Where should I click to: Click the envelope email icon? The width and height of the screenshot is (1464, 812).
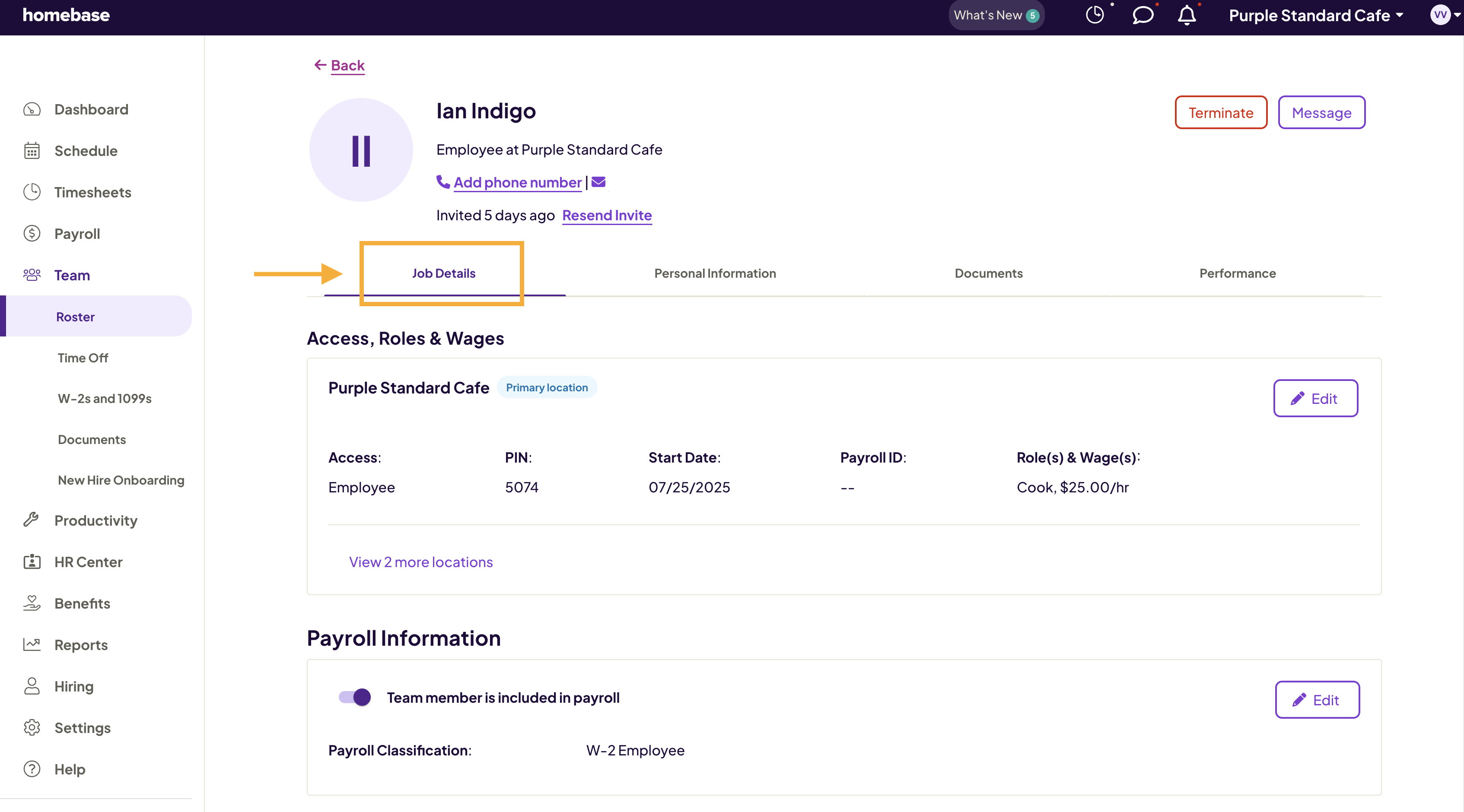[x=598, y=182]
